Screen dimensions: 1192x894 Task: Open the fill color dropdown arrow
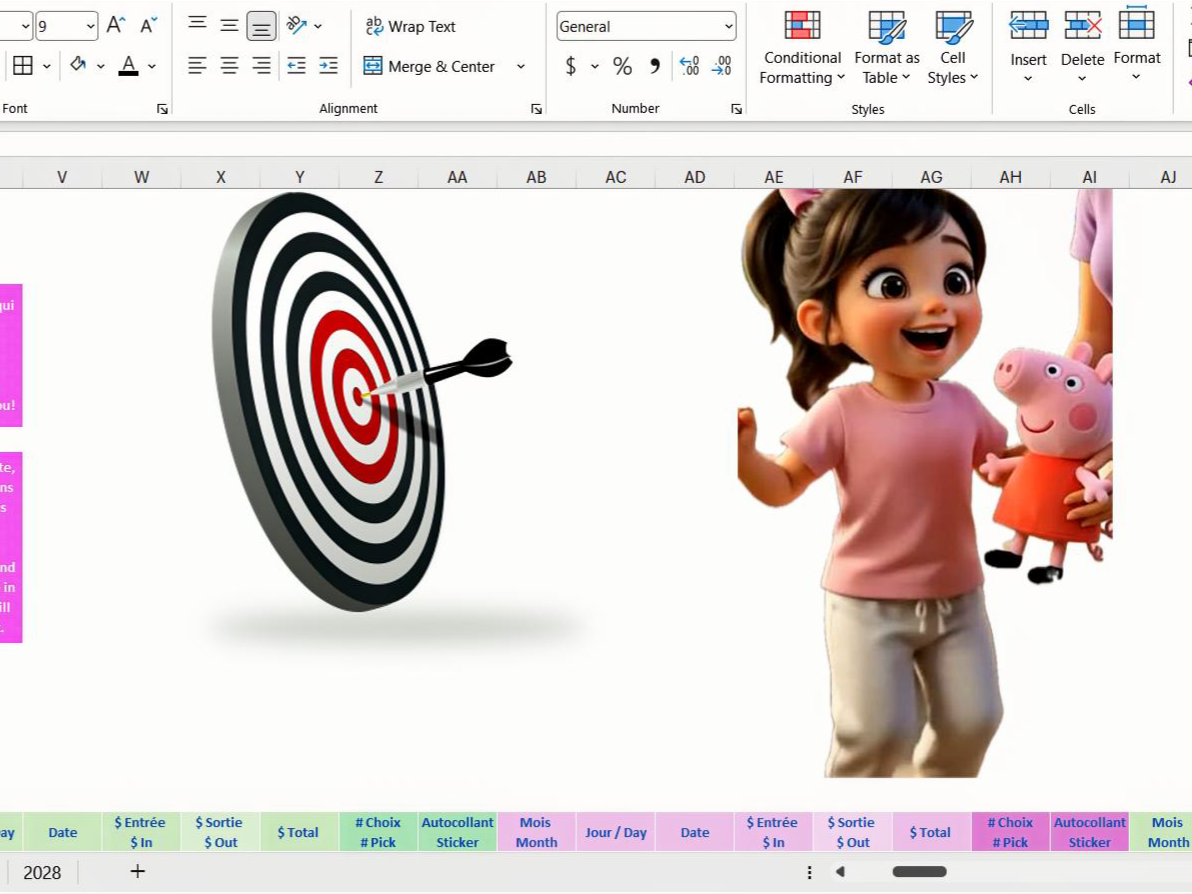[100, 66]
